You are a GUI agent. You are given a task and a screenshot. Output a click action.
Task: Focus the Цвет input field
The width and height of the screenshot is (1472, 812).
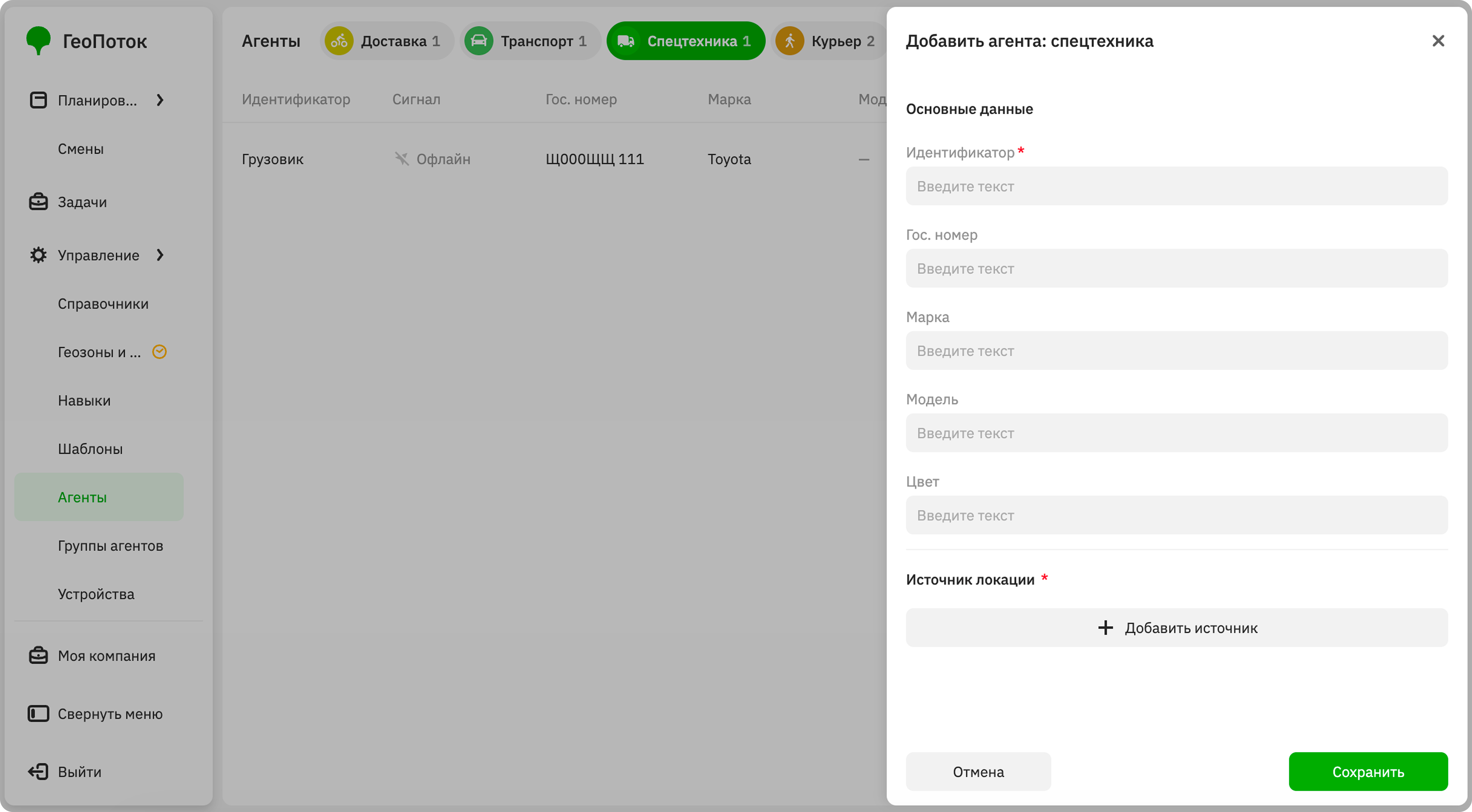pos(1177,515)
